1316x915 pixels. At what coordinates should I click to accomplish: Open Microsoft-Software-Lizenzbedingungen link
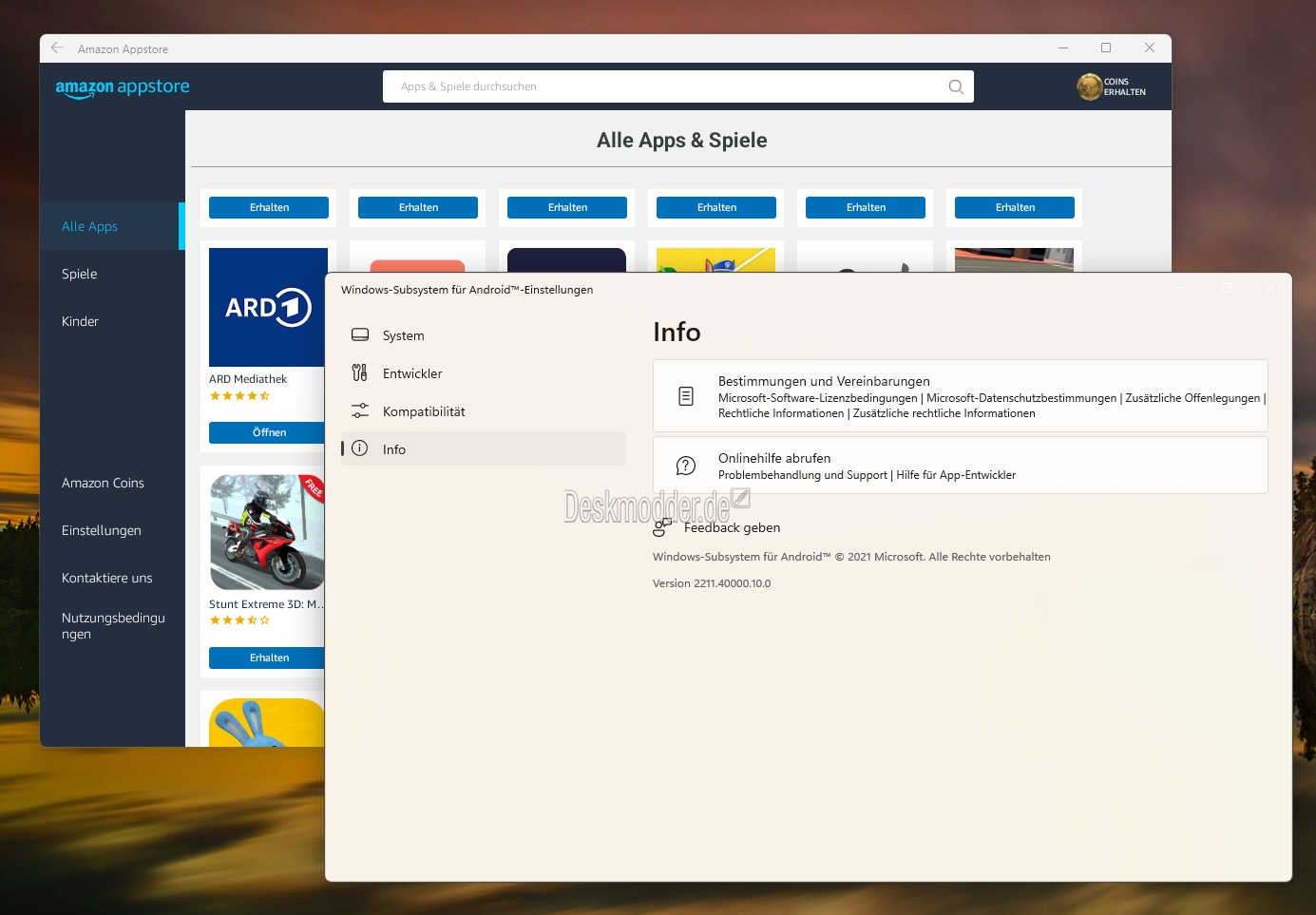[x=818, y=398]
